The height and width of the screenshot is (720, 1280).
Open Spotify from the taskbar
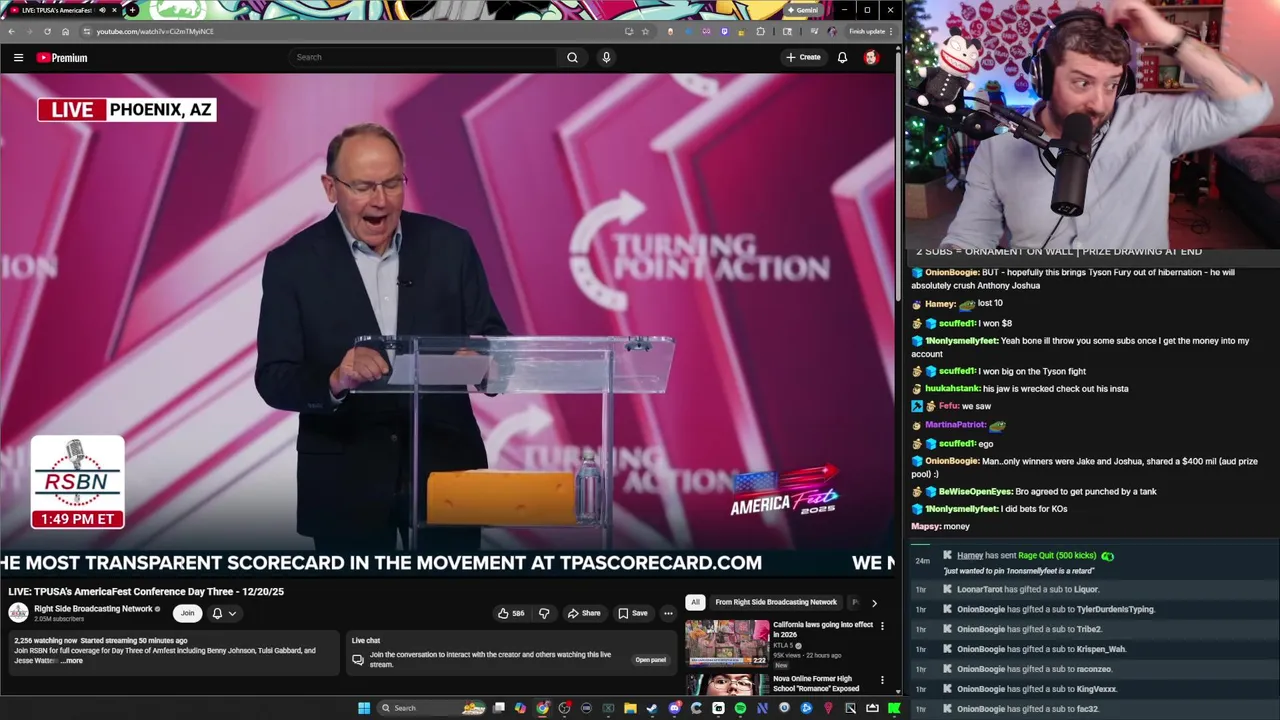coord(740,708)
